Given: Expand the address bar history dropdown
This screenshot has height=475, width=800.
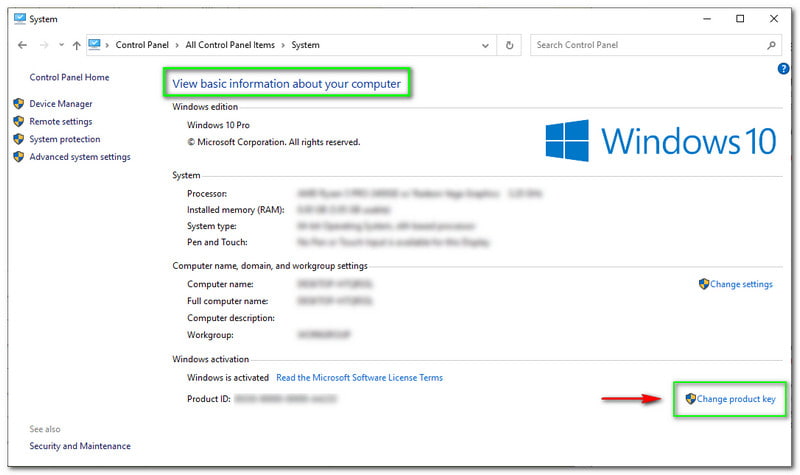Looking at the screenshot, I should 485,45.
